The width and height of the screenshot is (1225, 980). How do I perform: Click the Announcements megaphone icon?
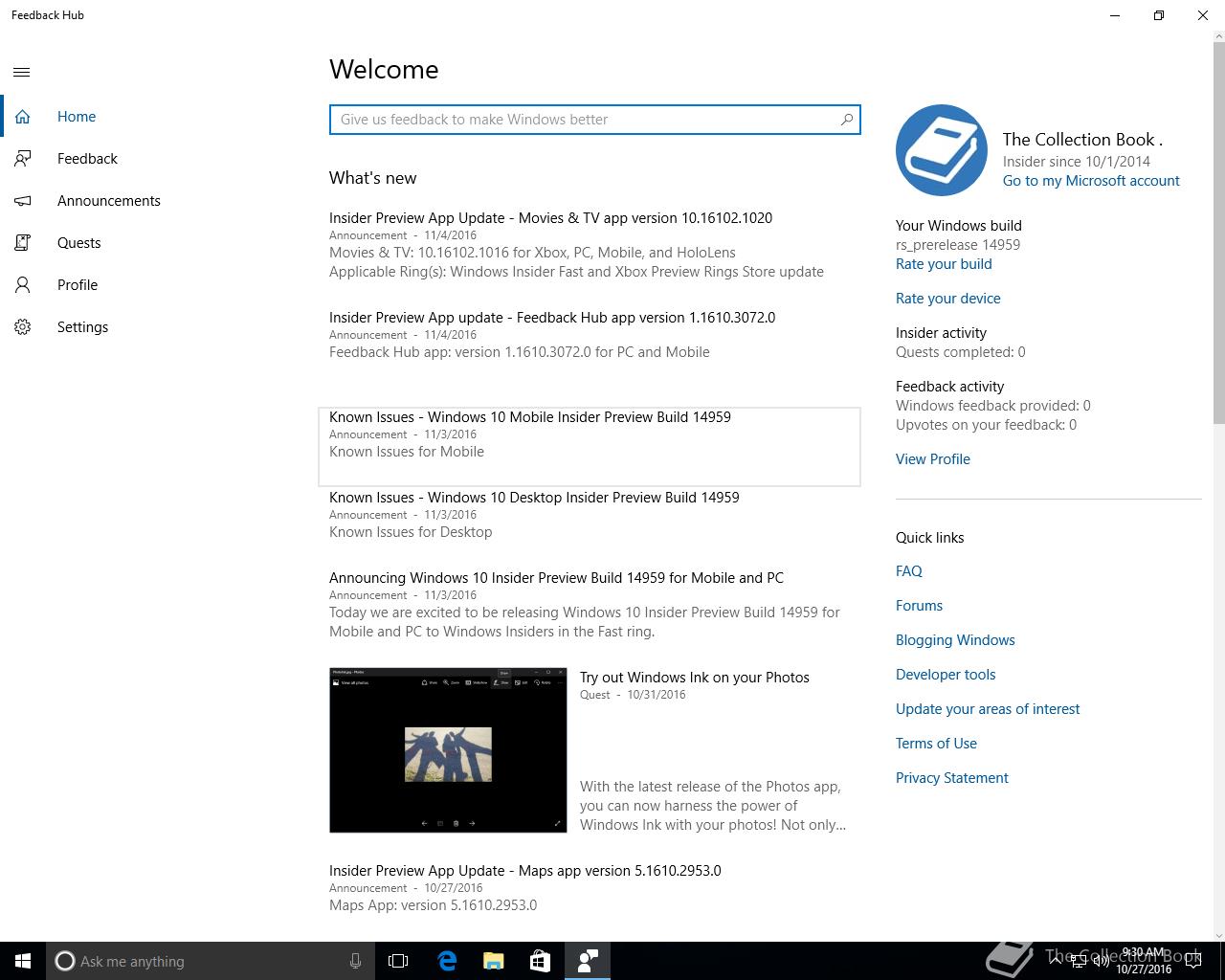22,201
